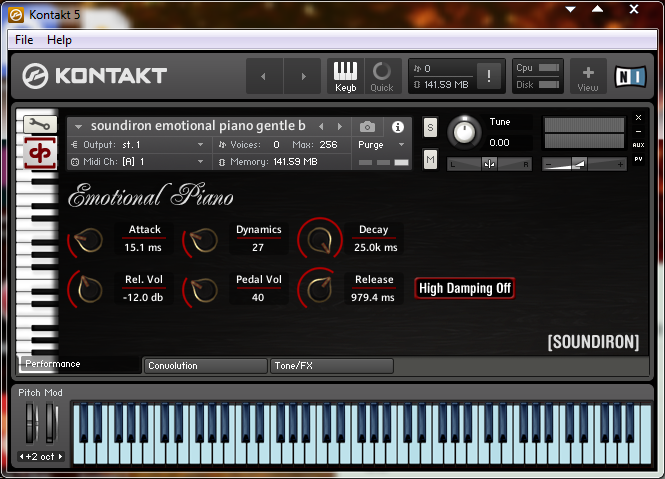Click the title bar up-triangle button
Image resolution: width=665 pixels, height=479 pixels.
coord(598,9)
